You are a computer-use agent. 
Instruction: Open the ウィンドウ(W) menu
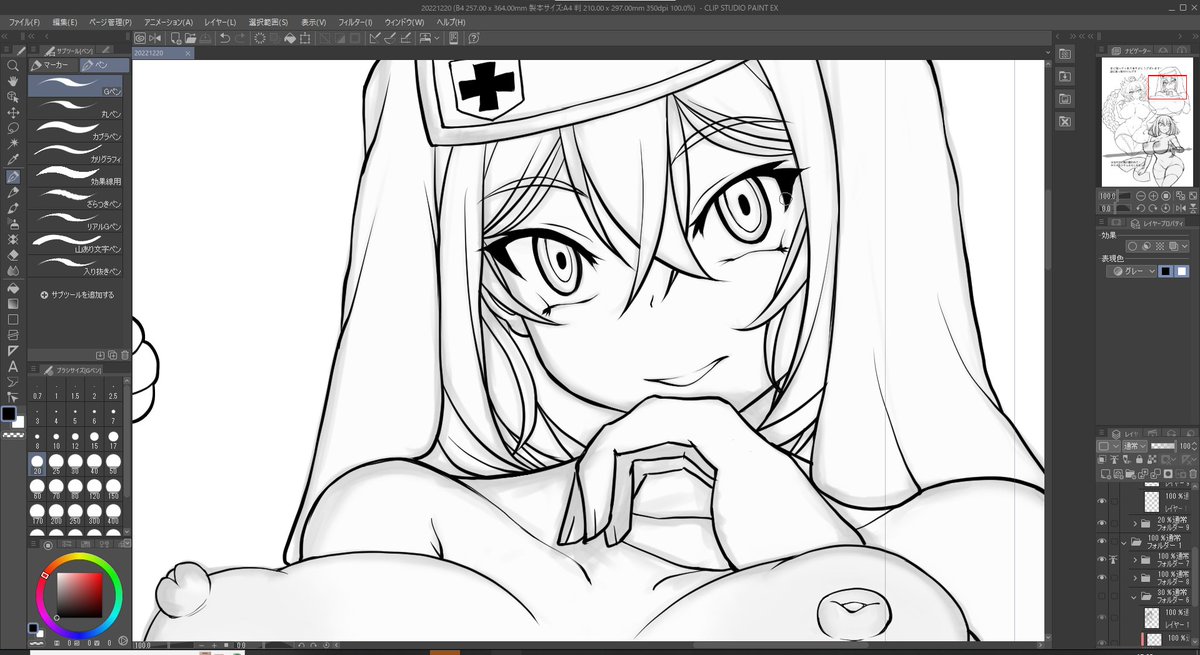pos(403,21)
